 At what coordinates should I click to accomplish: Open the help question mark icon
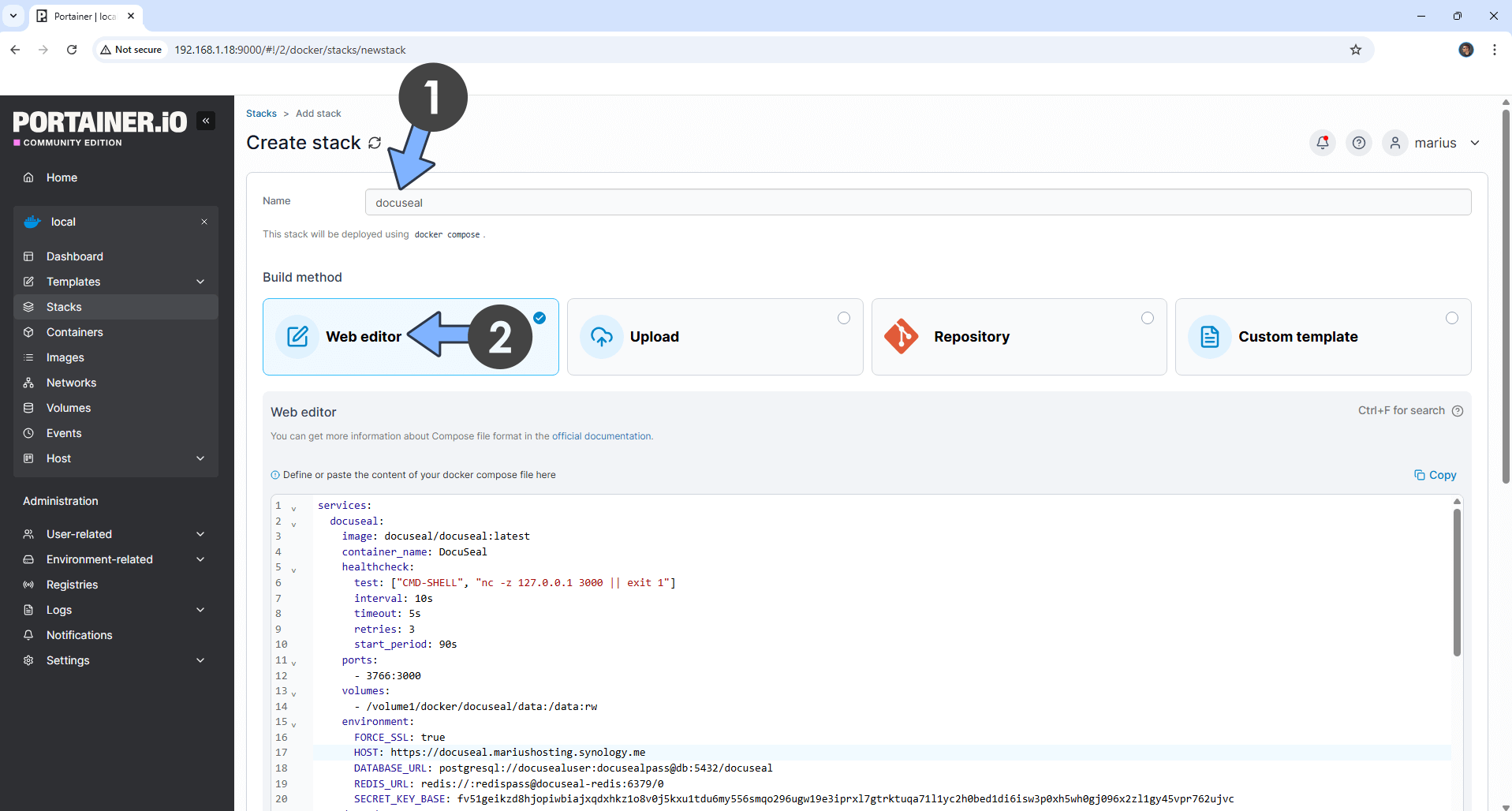point(1359,143)
